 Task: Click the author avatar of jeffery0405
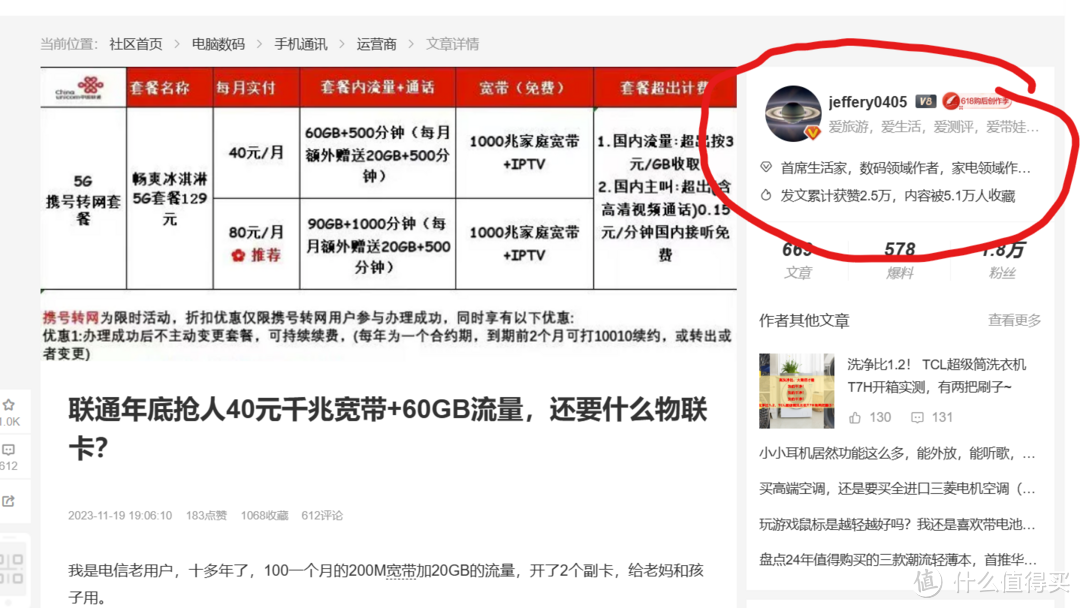(793, 114)
